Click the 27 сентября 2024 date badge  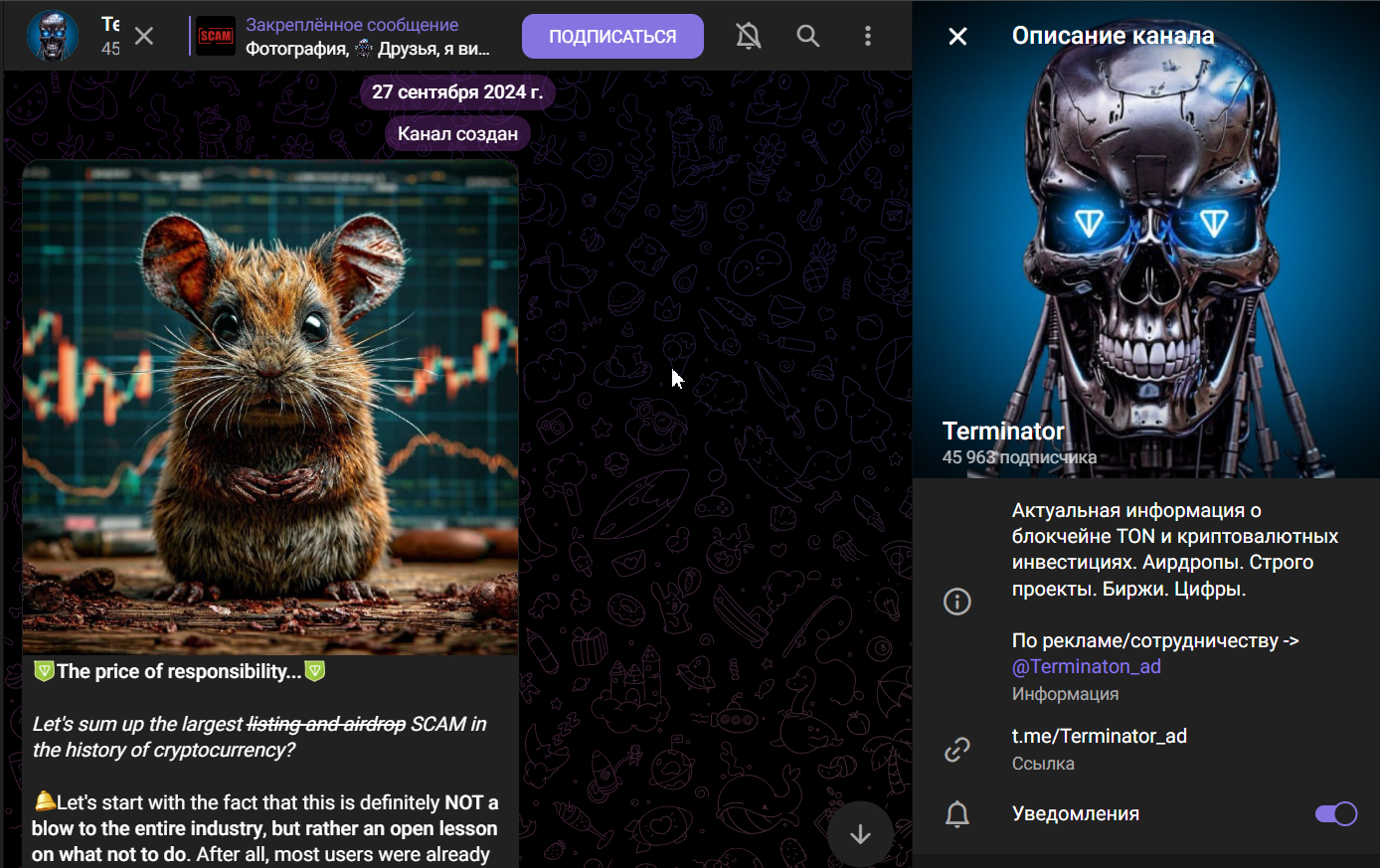pyautogui.click(x=457, y=92)
